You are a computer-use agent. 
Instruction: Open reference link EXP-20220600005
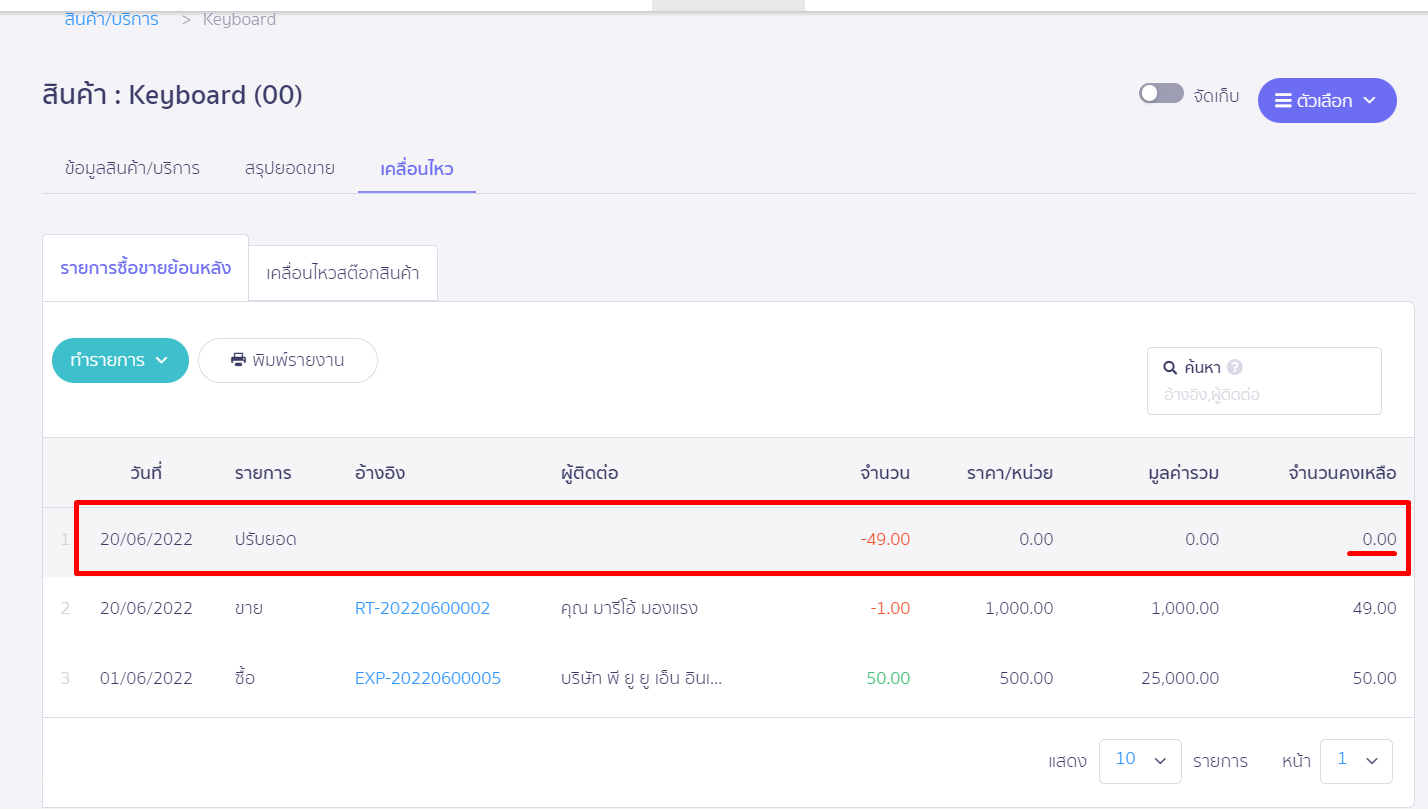point(428,678)
